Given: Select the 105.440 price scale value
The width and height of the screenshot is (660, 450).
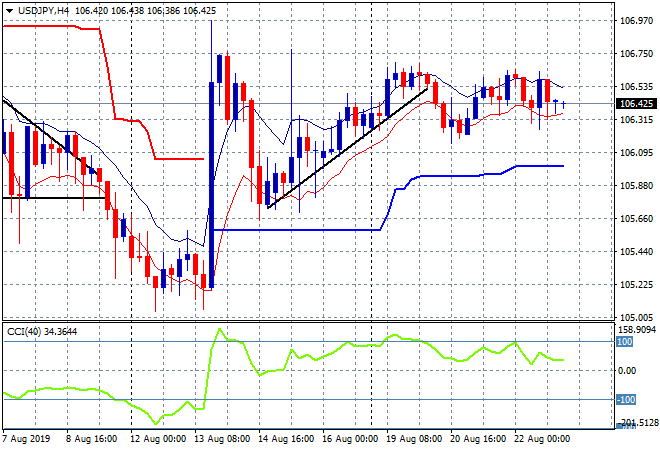Looking at the screenshot, I should click(636, 252).
